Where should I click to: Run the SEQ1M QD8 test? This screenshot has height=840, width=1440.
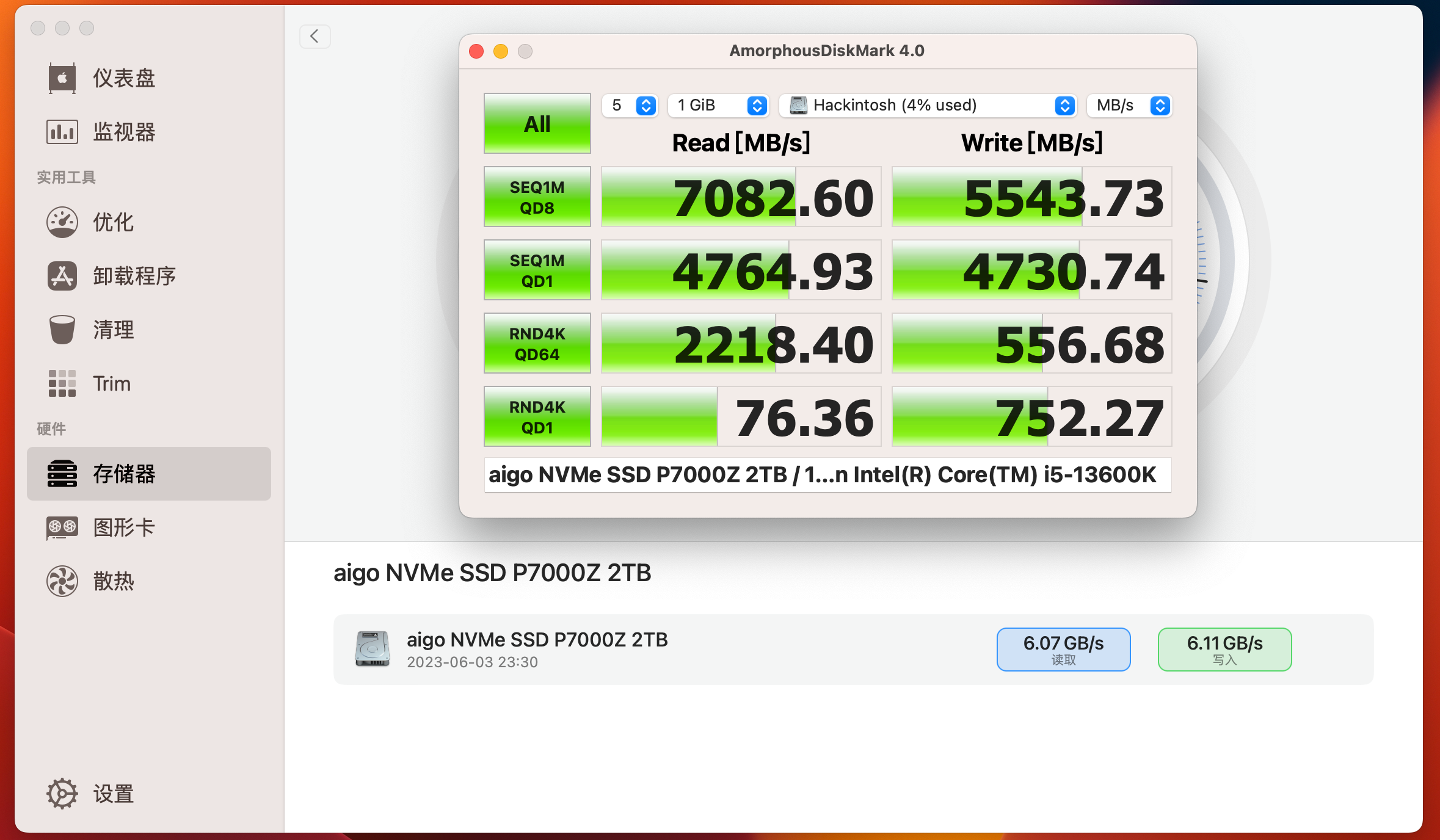pos(537,197)
